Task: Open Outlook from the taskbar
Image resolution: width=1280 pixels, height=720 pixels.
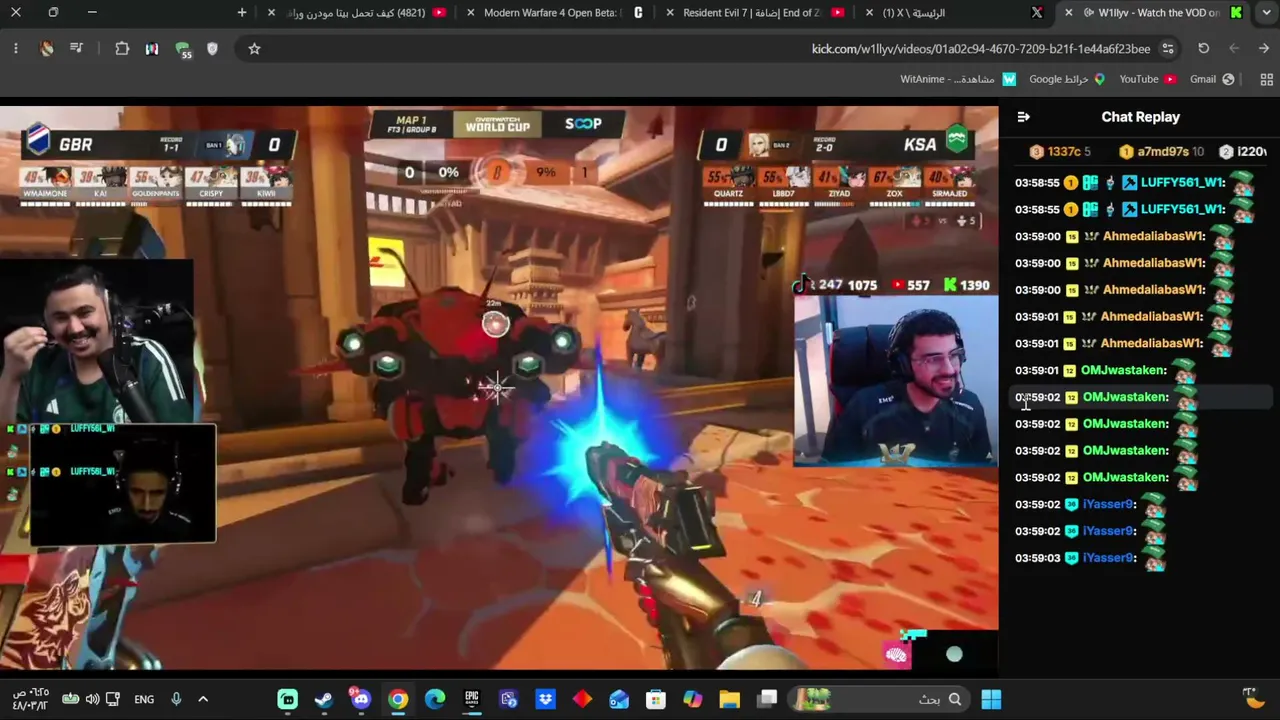Action: (619, 699)
